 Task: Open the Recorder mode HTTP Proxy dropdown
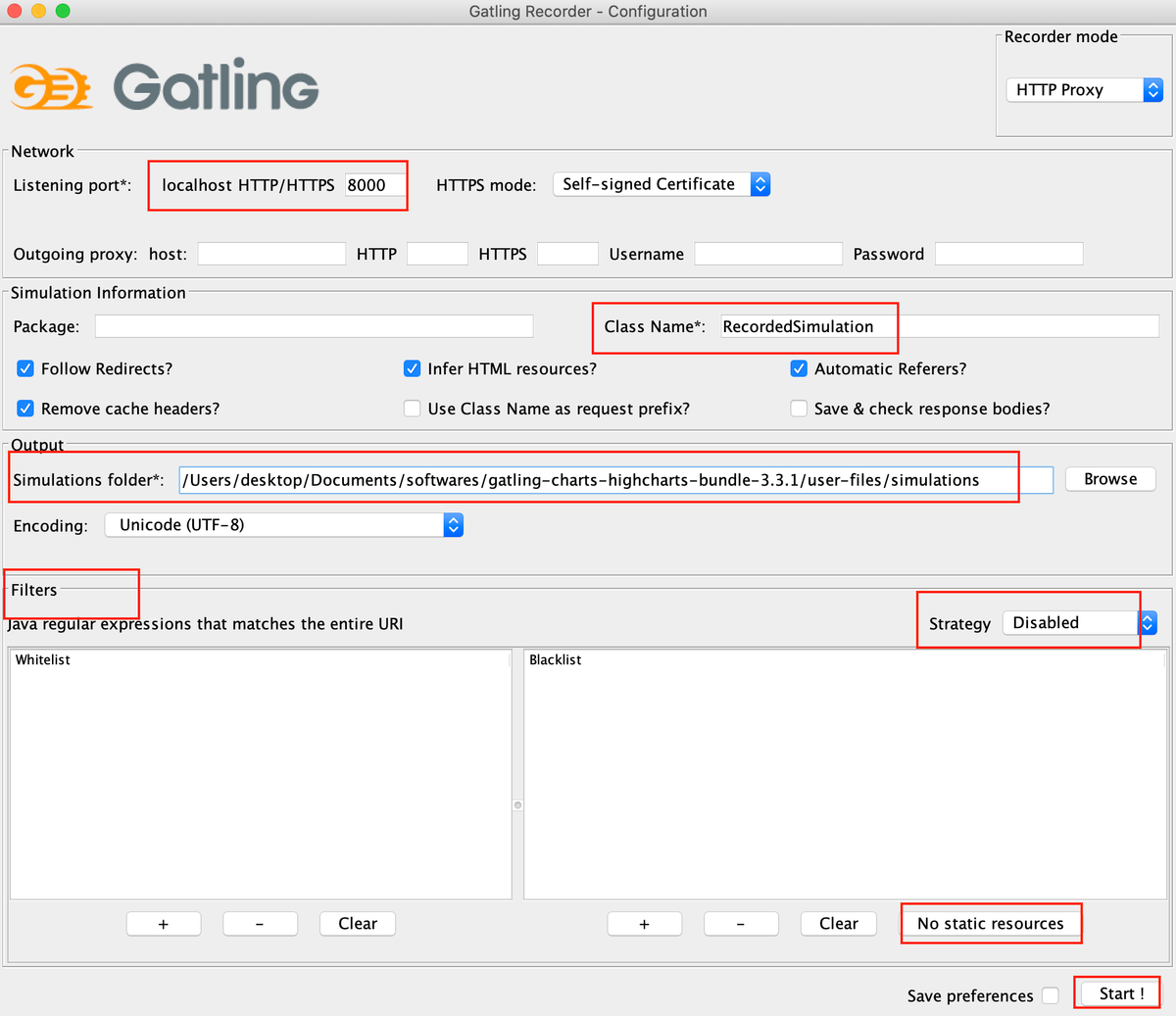coord(1084,90)
